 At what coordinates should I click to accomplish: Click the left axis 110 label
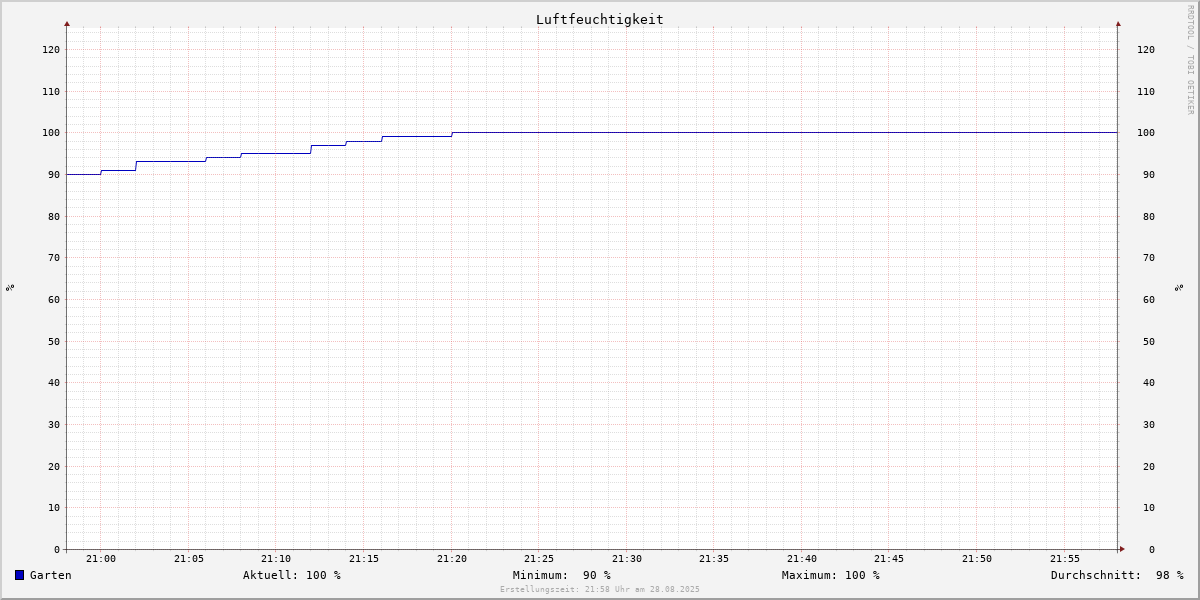pos(51,91)
